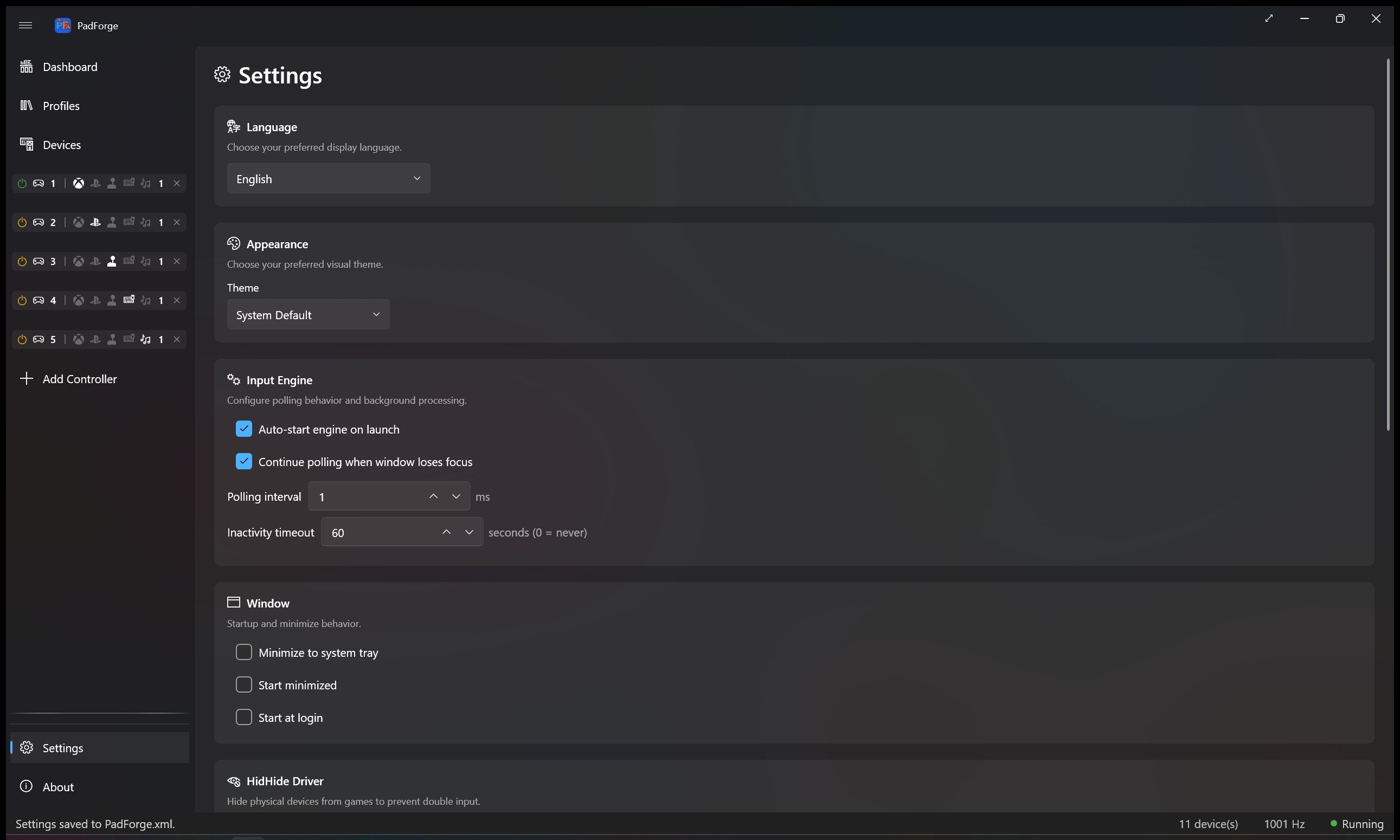Open controller 5 gamepad icon
This screenshot has width=1400, height=840.
point(38,340)
